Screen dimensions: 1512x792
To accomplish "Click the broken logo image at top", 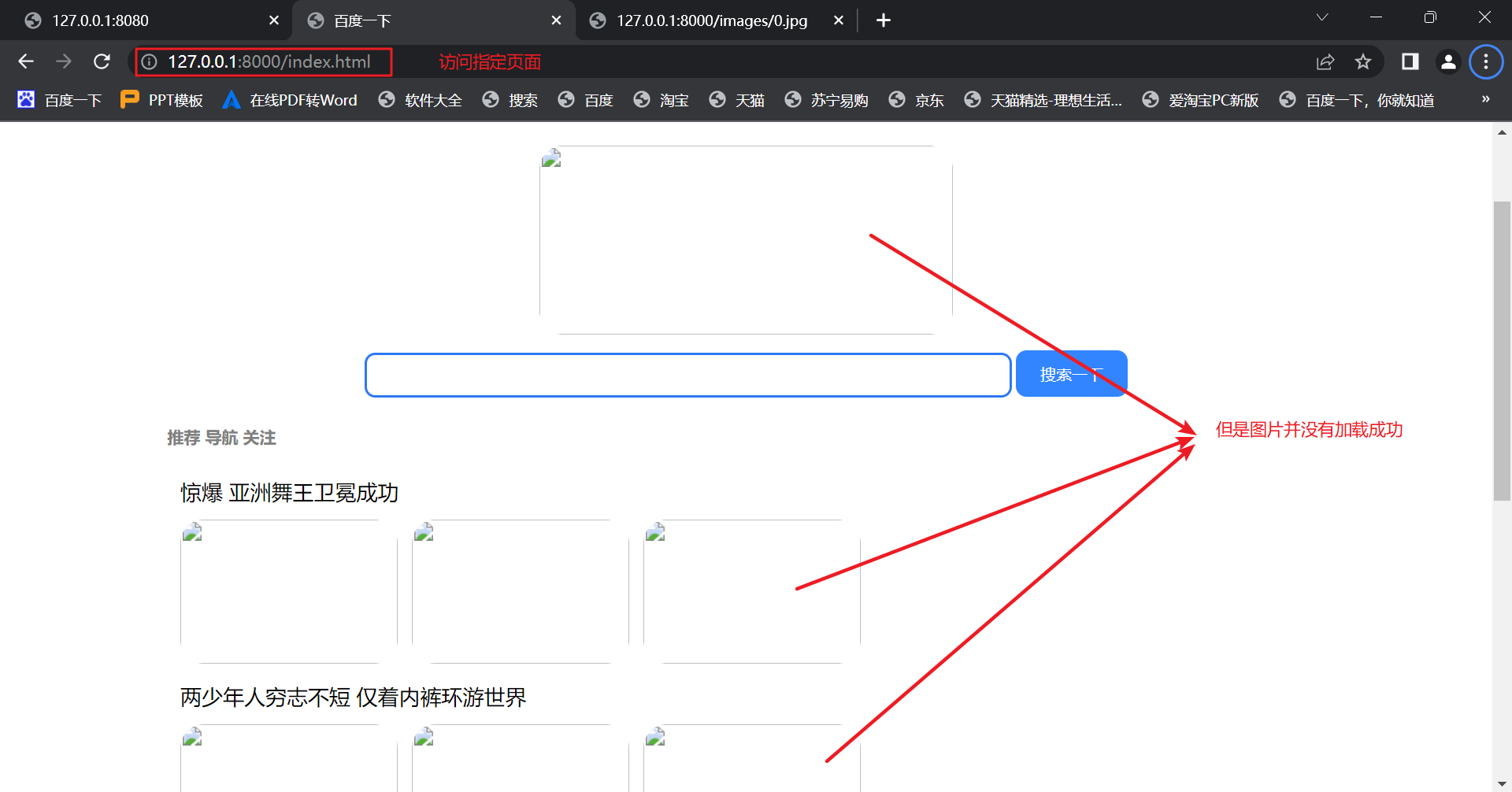I will pos(746,240).
